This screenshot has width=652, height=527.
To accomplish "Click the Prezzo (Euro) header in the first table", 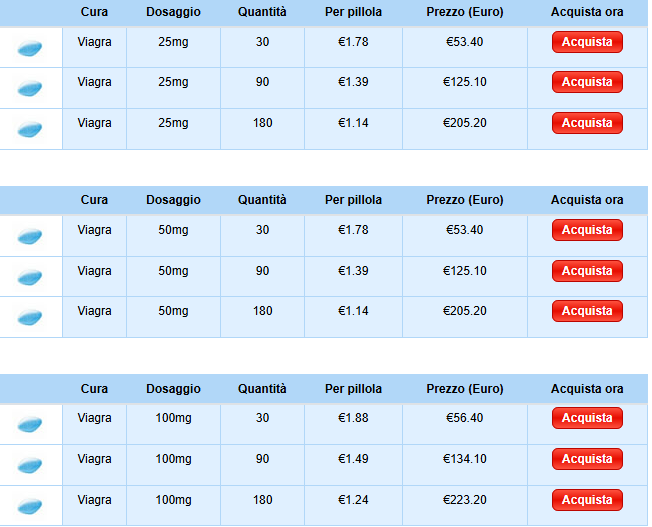I will click(465, 12).
